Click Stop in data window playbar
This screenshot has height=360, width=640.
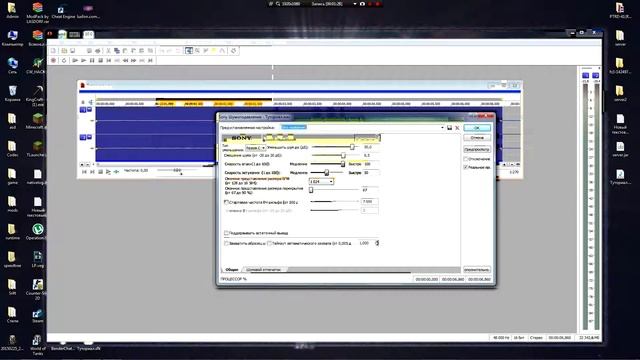[x=100, y=172]
